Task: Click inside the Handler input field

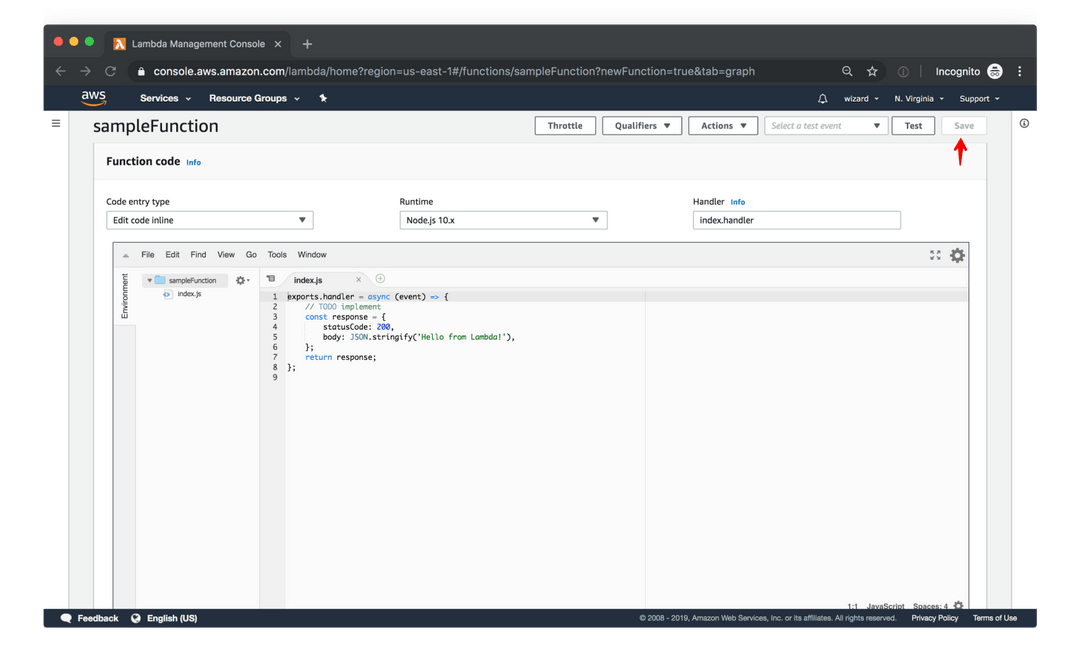Action: point(796,219)
